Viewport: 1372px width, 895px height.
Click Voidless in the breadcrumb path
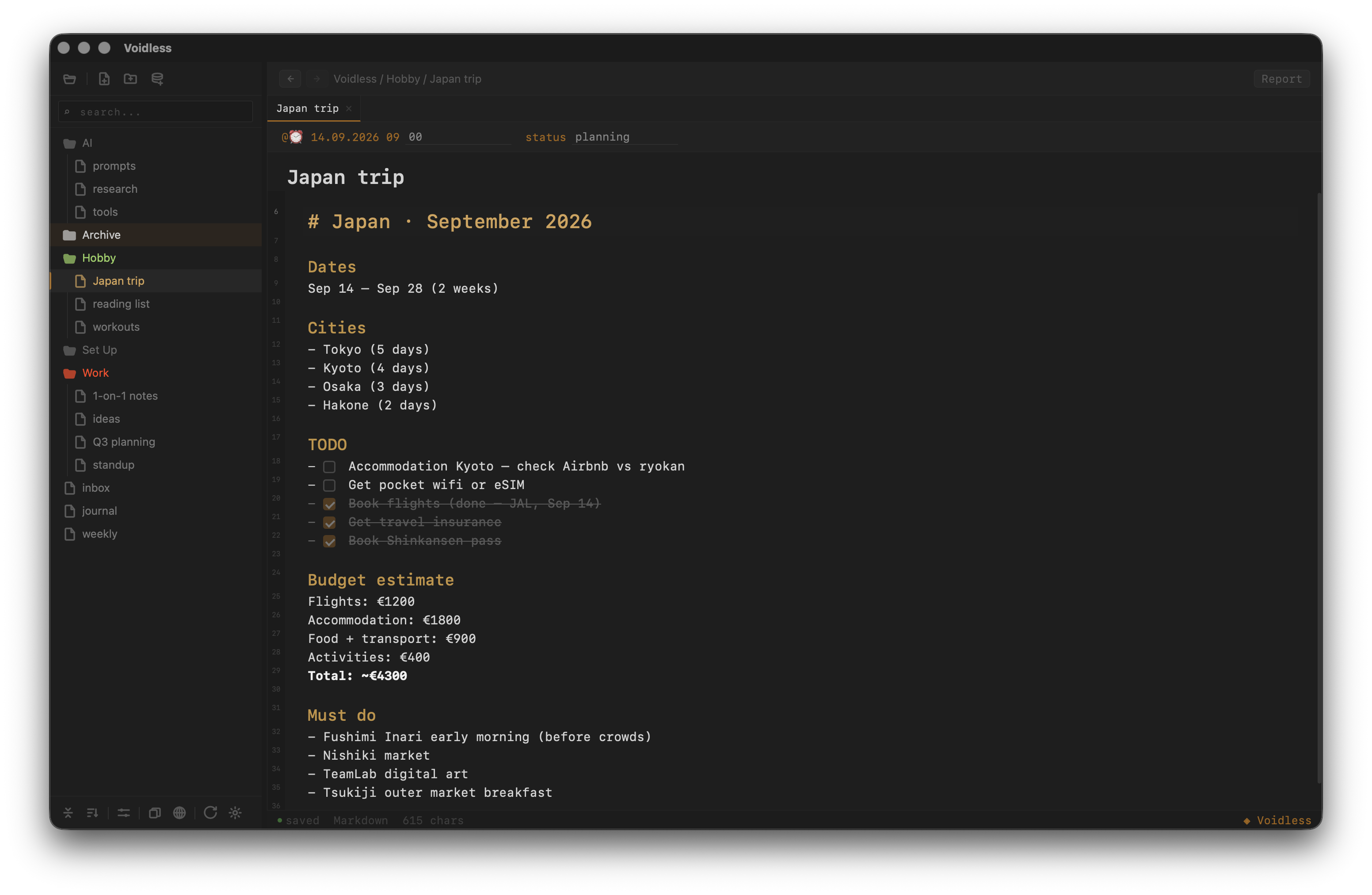354,79
